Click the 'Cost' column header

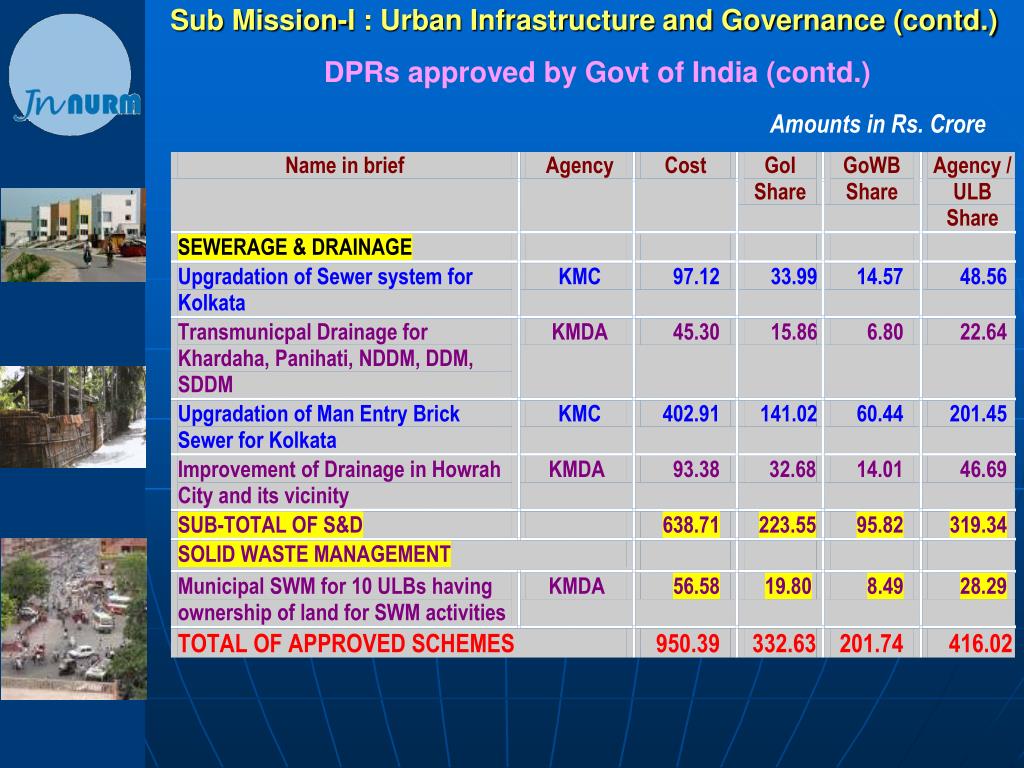(x=685, y=166)
